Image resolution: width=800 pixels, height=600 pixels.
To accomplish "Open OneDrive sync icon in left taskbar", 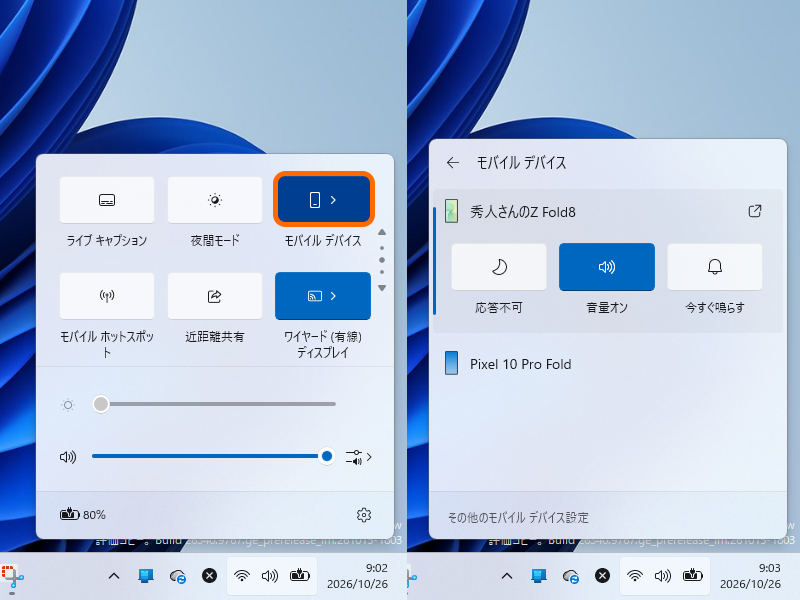I will pos(178,576).
